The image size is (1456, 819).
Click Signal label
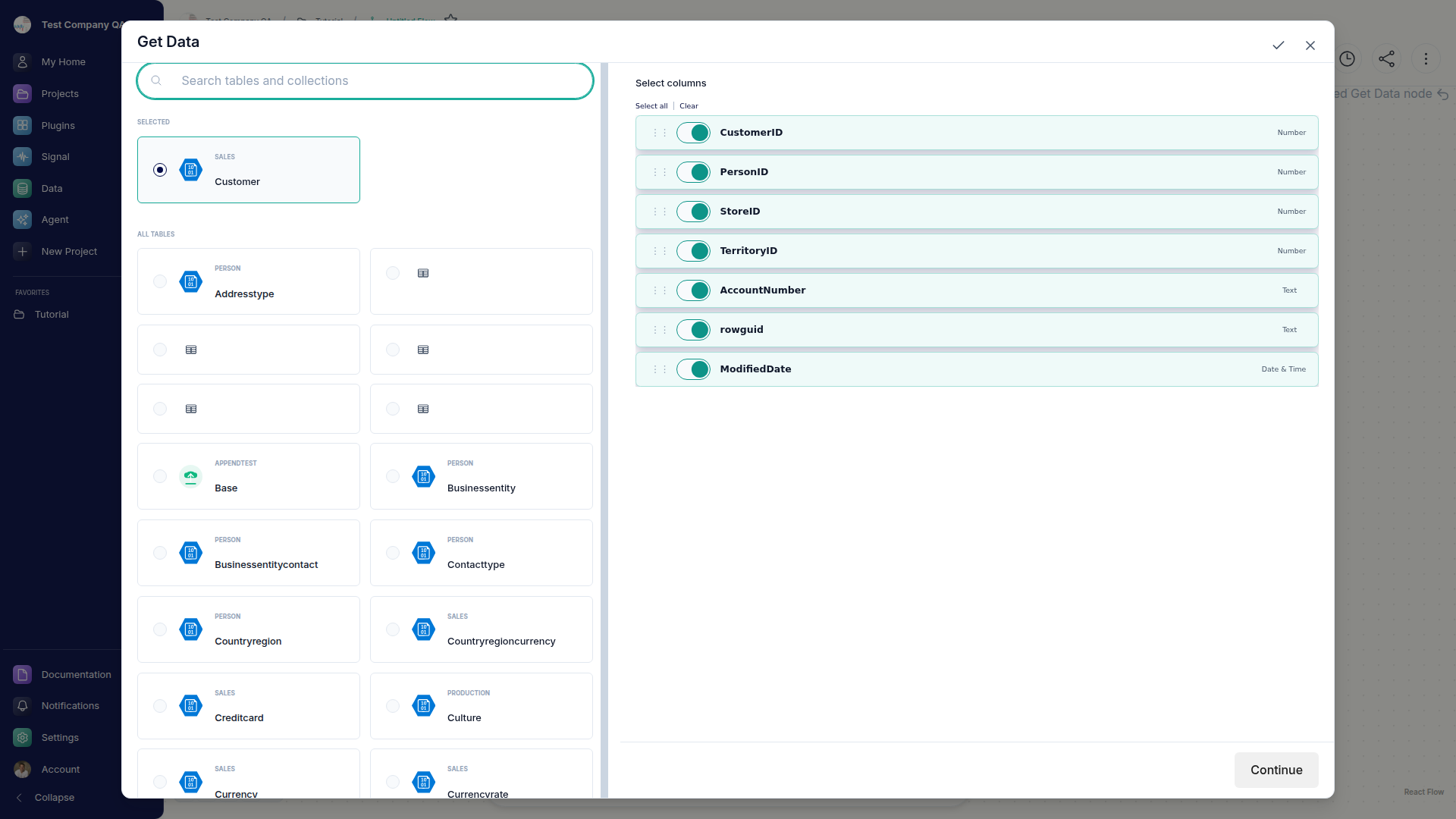55,157
